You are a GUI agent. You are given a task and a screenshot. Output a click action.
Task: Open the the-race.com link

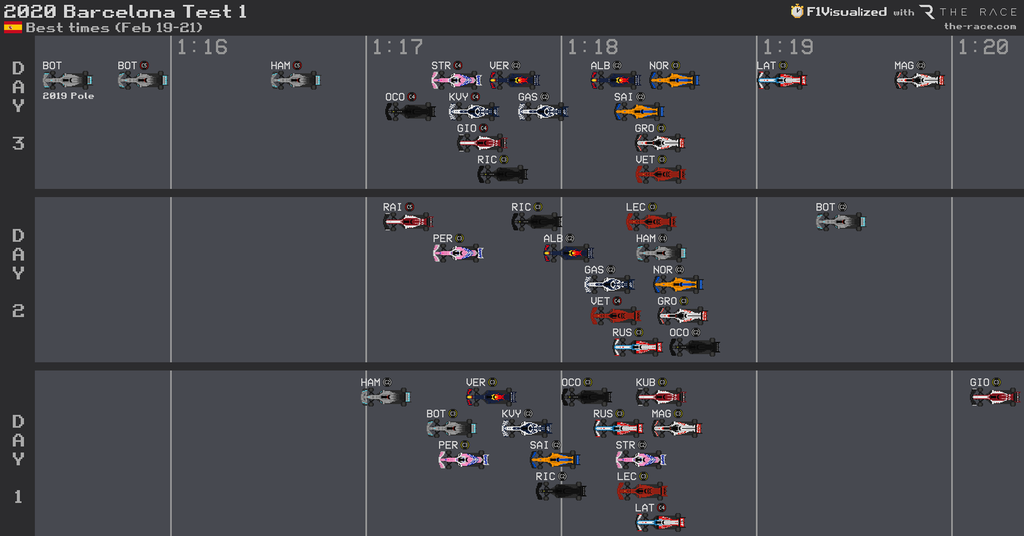point(980,27)
